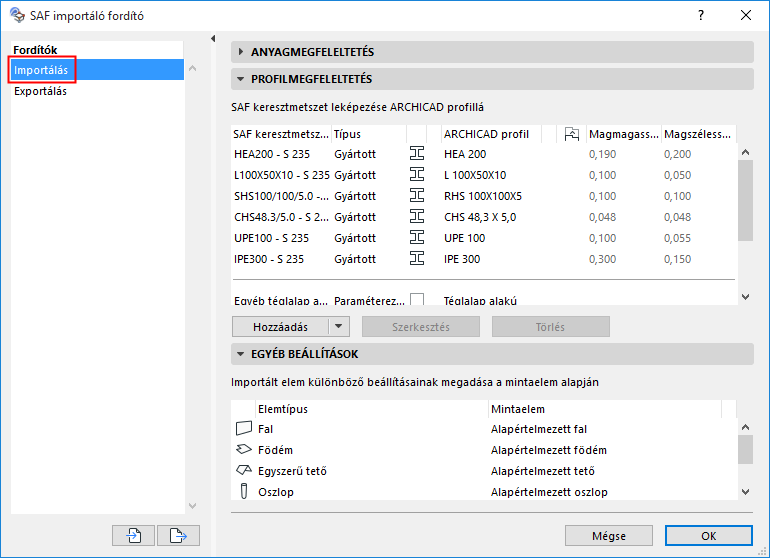Click profile icon in UPE100 row
The width and height of the screenshot is (770, 558).
417,238
